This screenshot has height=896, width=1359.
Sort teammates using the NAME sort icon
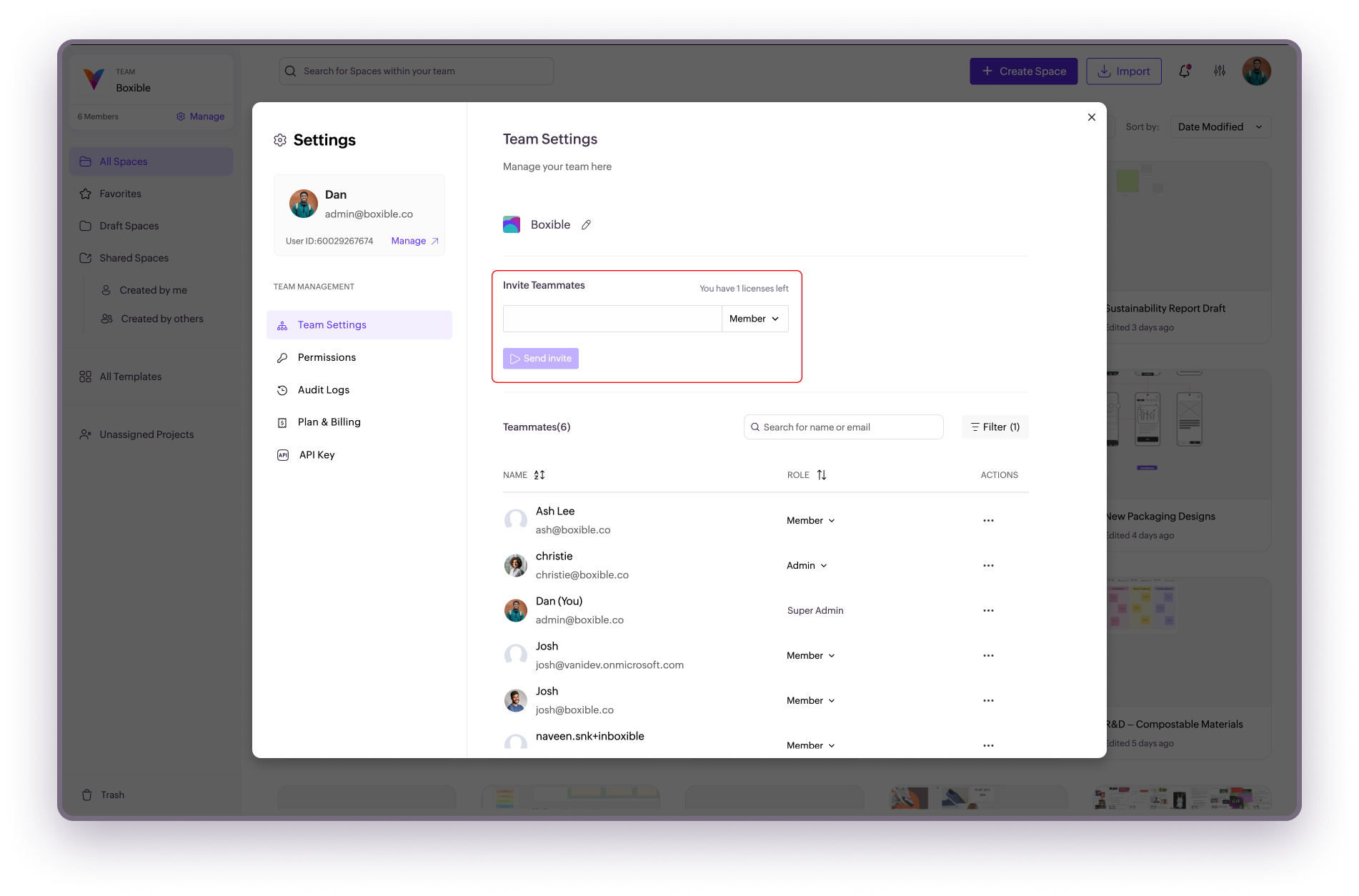coord(539,475)
